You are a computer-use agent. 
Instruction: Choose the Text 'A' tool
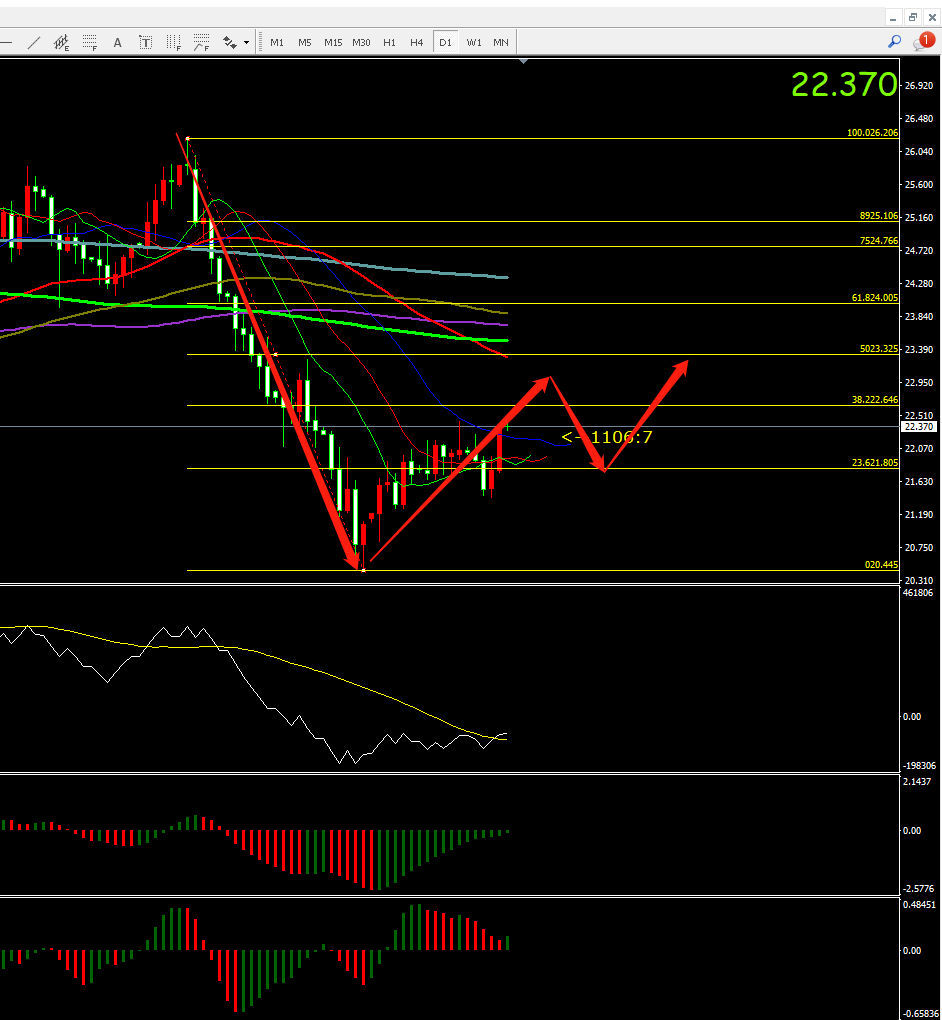point(117,42)
